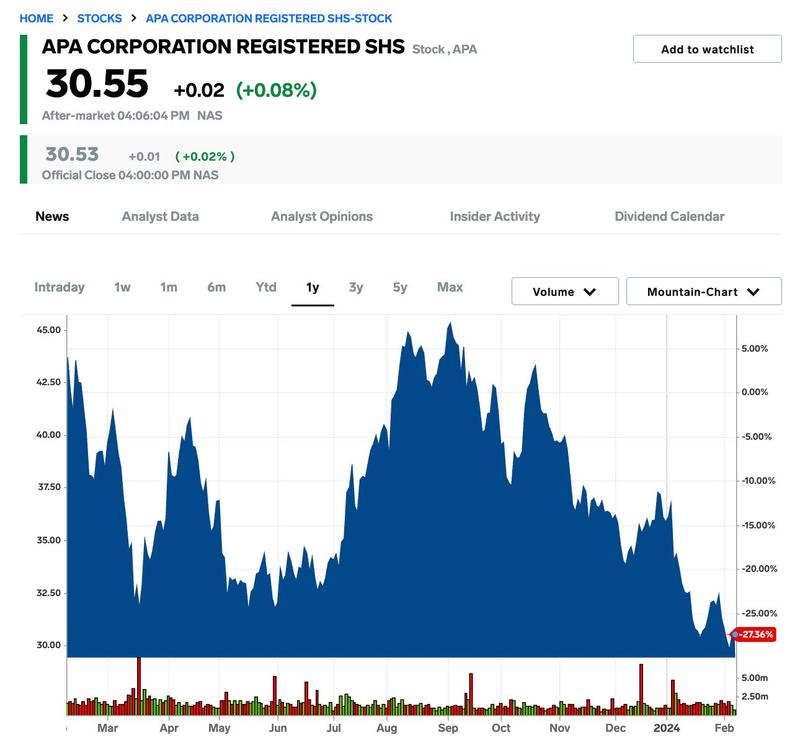Click the 30.53 official close price
Image resolution: width=800 pixels, height=748 pixels.
point(72,154)
